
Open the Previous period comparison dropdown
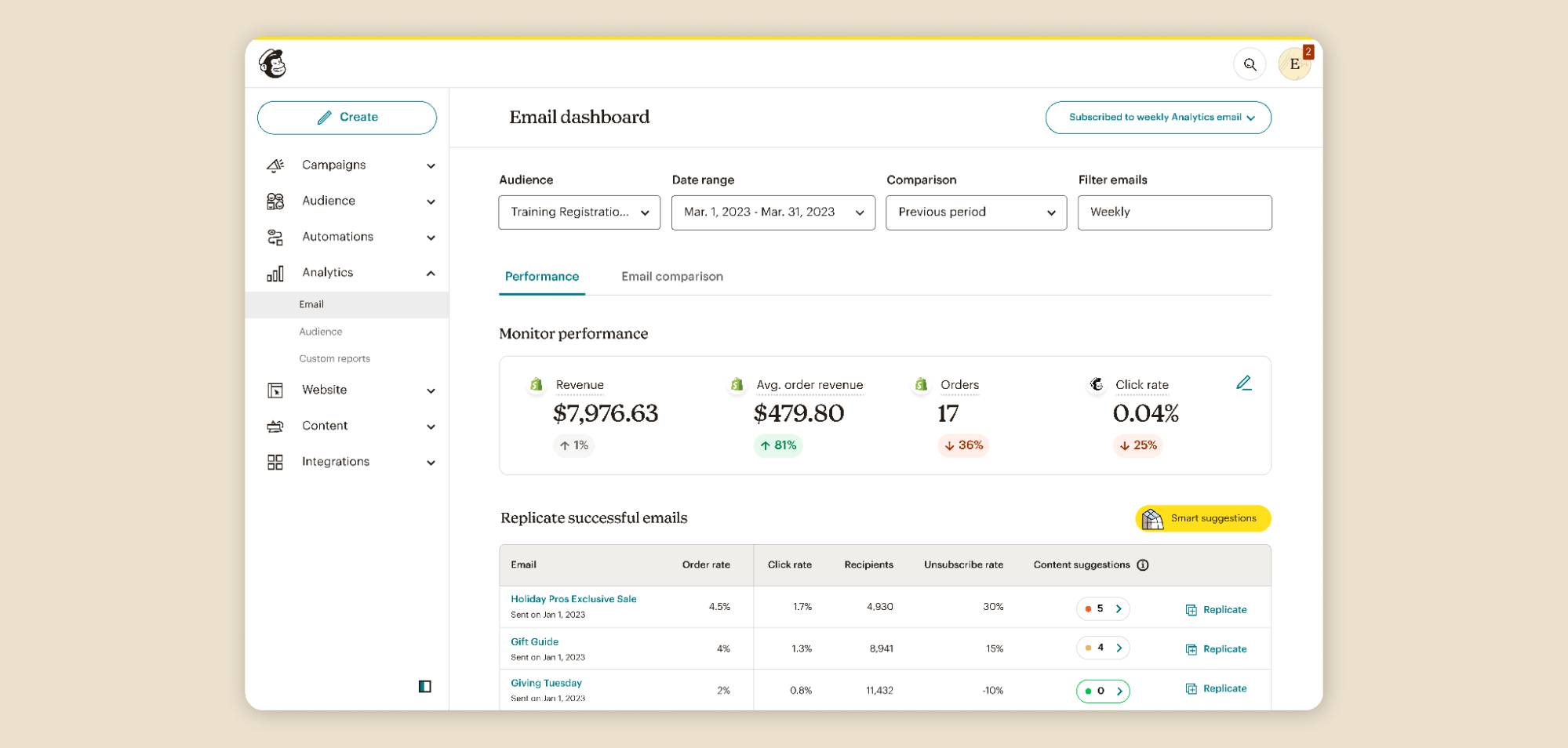point(975,212)
